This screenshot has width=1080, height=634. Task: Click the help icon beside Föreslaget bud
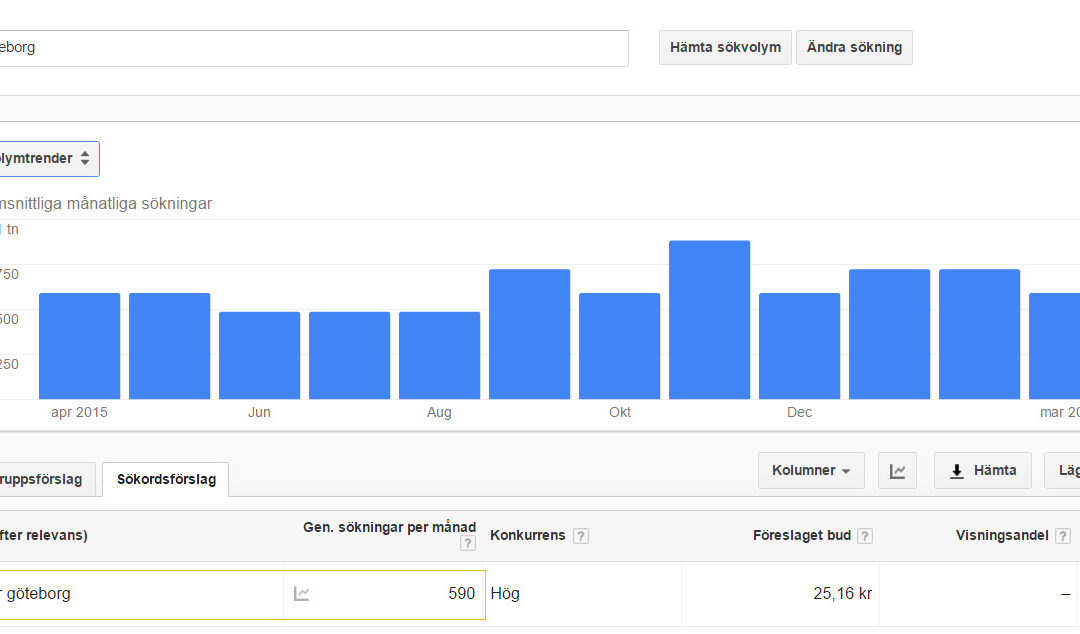pyautogui.click(x=865, y=536)
